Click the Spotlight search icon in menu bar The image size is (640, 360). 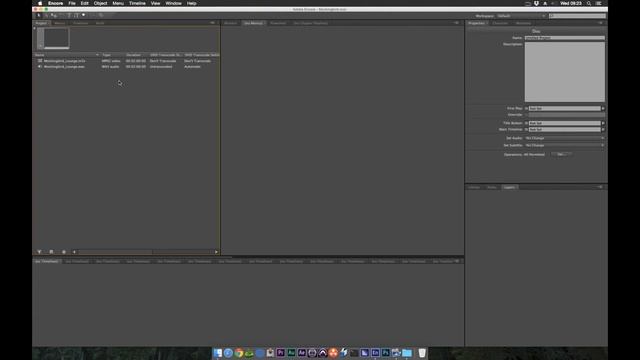(x=589, y=3)
